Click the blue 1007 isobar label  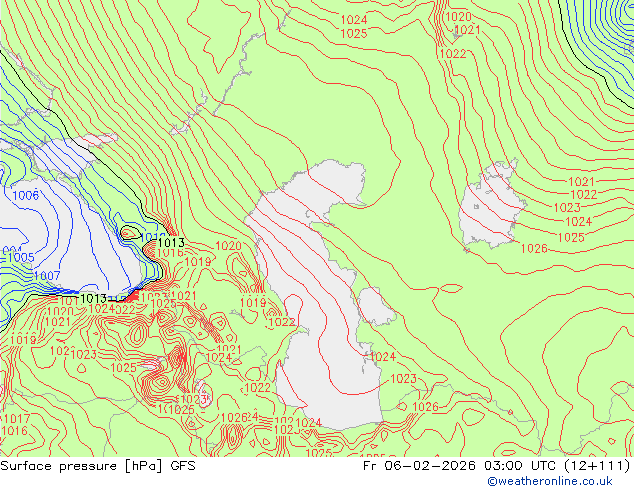tap(47, 276)
